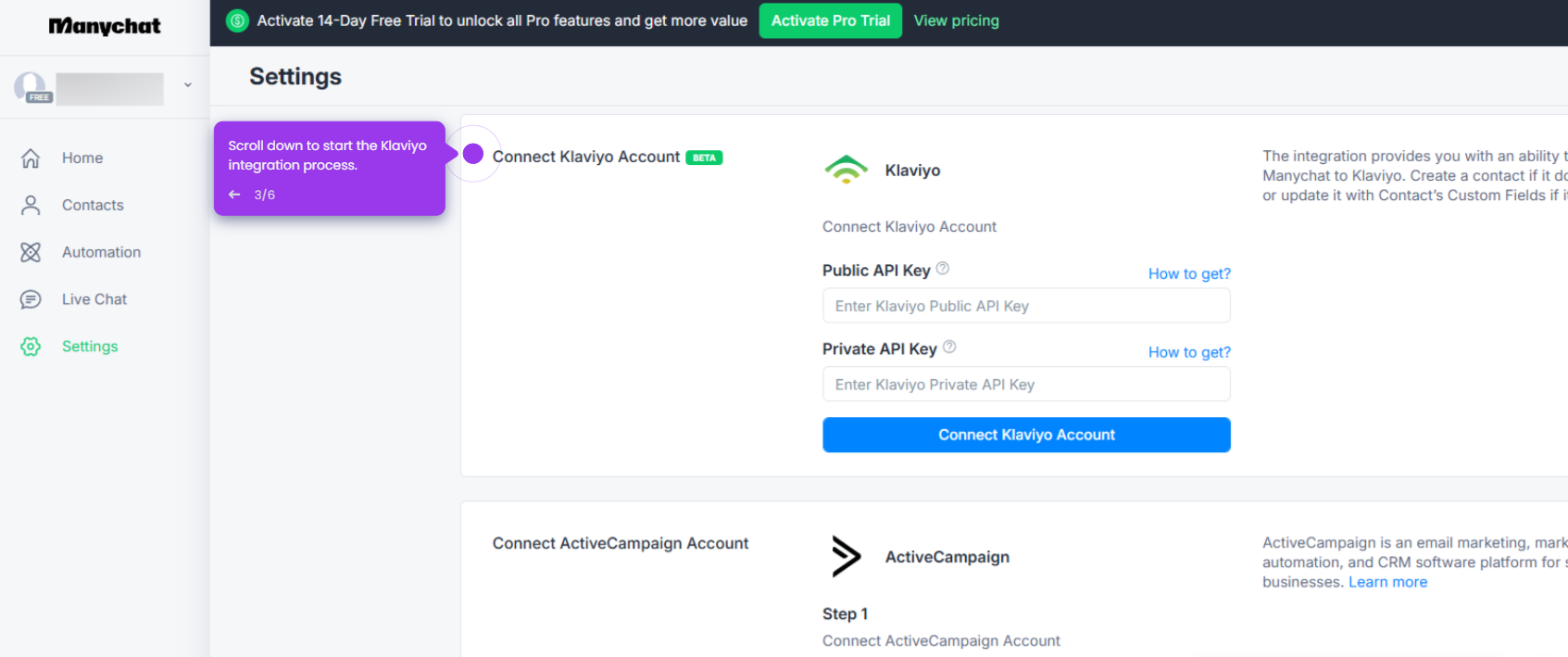Click the Manychat logo
The image size is (1568, 657).
click(105, 26)
